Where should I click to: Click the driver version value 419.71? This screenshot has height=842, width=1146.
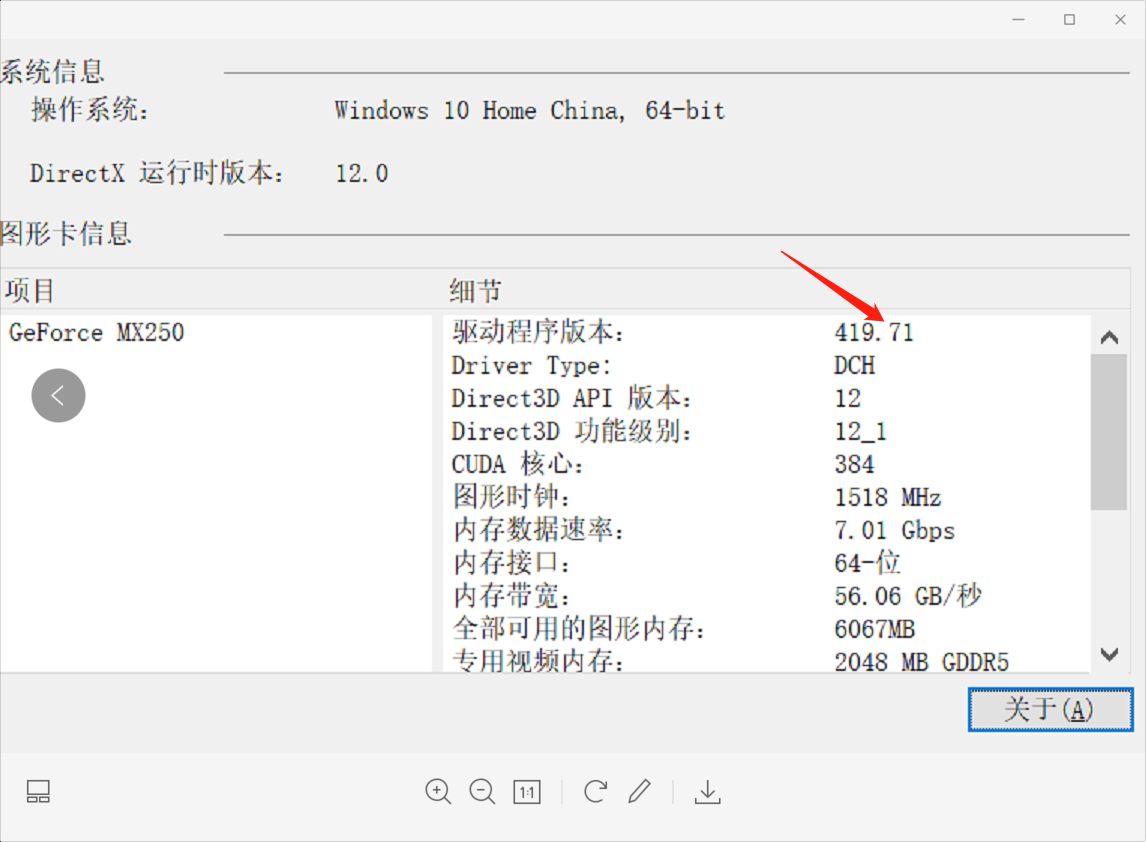click(875, 332)
